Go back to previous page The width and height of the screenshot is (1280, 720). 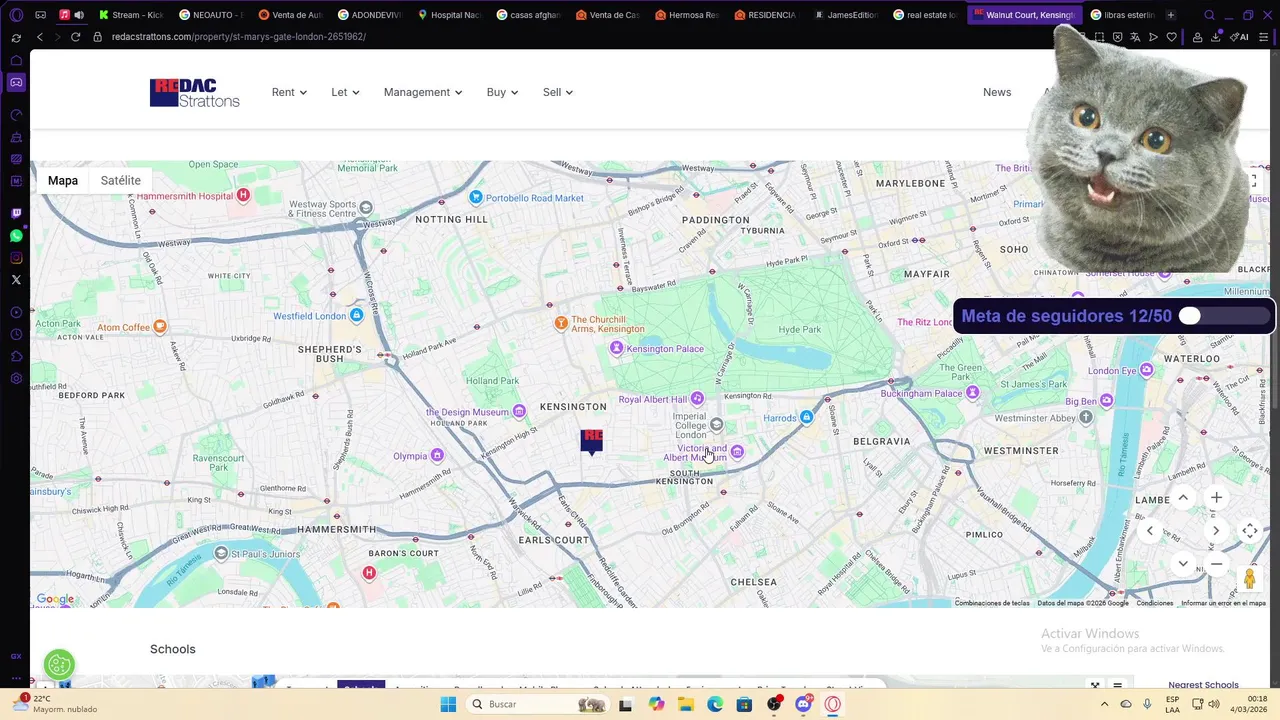[39, 37]
